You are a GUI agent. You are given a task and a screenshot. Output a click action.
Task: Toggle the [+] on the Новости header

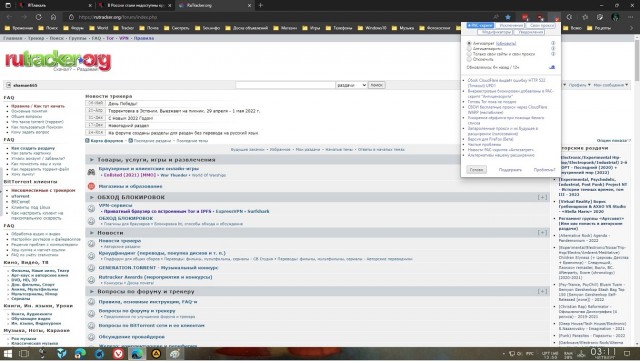542,233
